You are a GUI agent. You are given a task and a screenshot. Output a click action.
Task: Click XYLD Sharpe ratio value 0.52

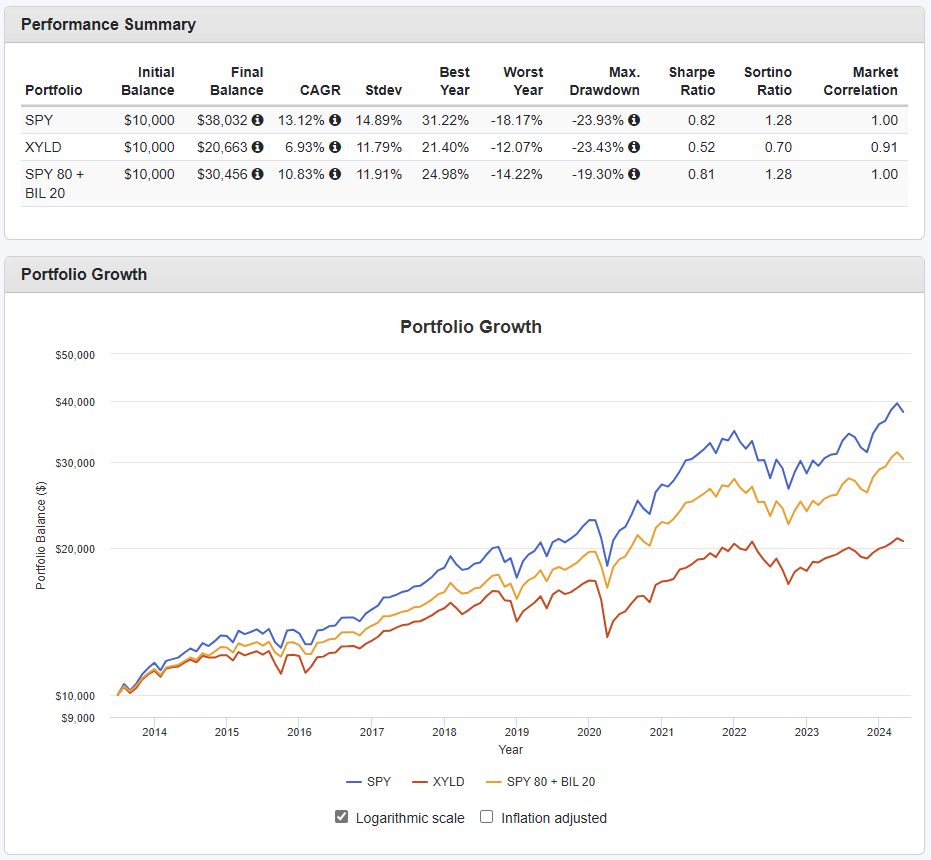(701, 147)
